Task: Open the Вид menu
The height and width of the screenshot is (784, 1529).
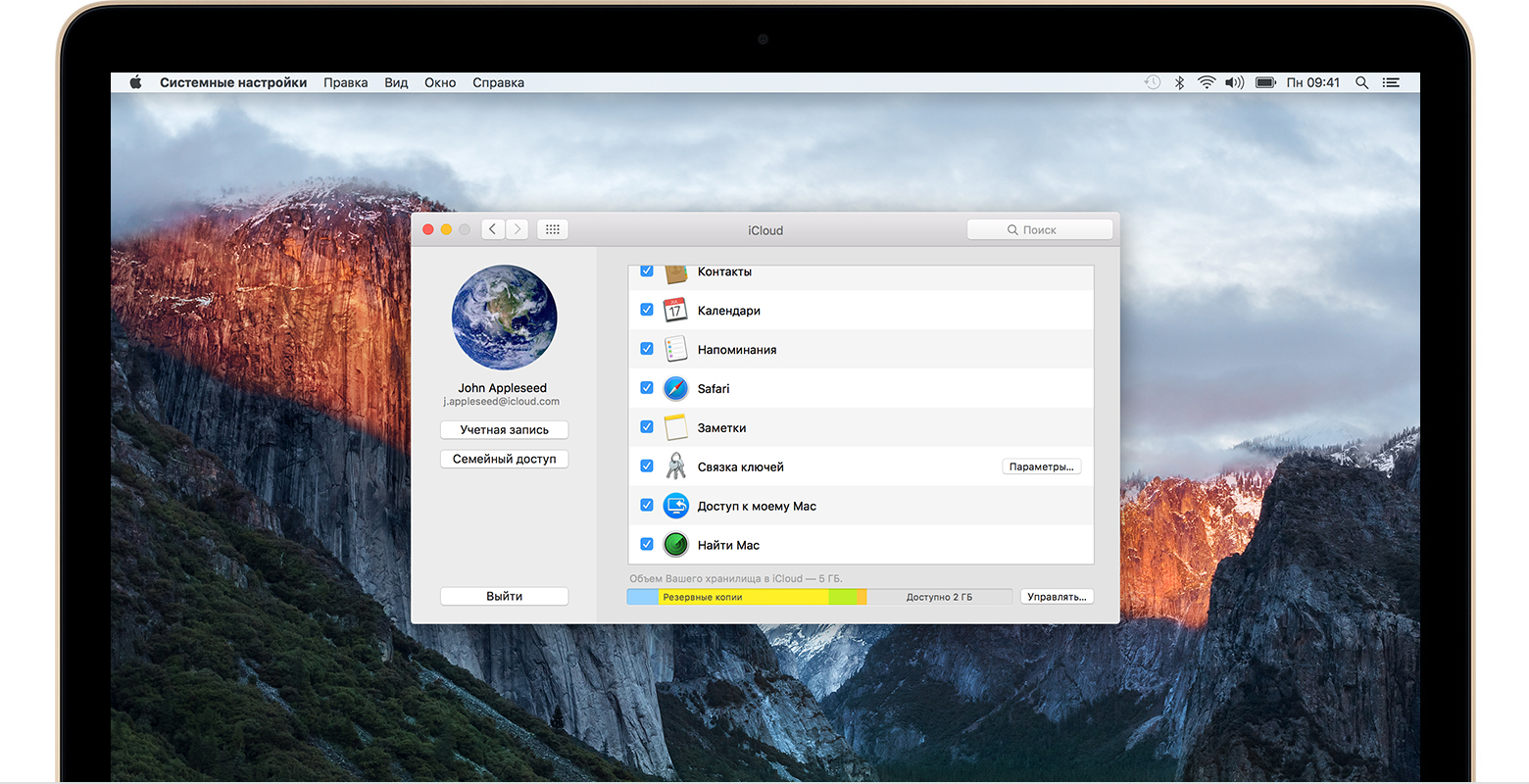Action: (396, 83)
